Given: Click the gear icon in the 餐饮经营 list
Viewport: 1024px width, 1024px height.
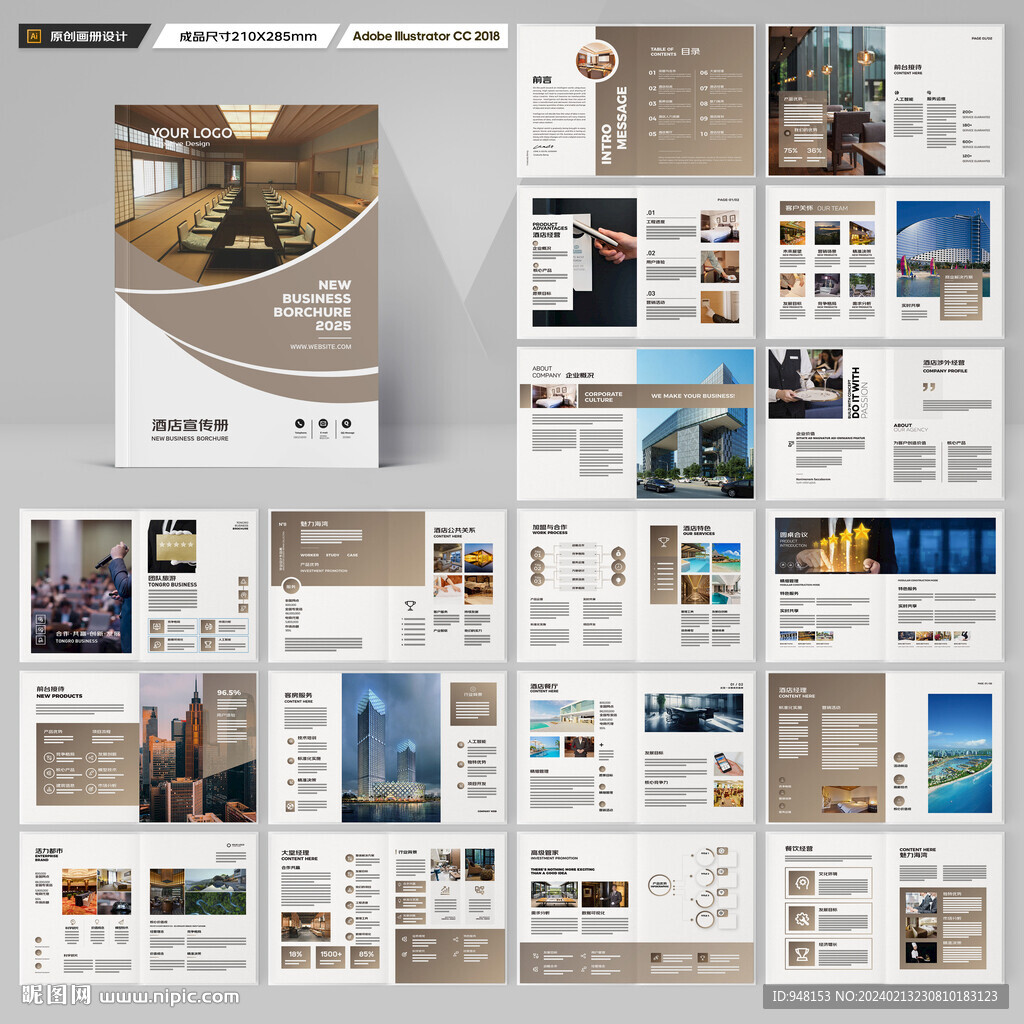Looking at the screenshot, I should click(x=802, y=919).
